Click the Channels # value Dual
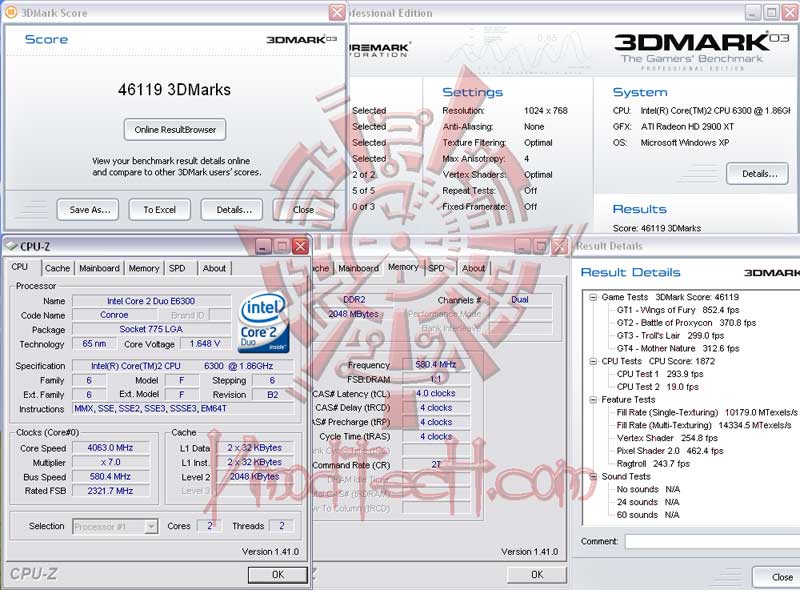The width and height of the screenshot is (800, 590). click(520, 300)
